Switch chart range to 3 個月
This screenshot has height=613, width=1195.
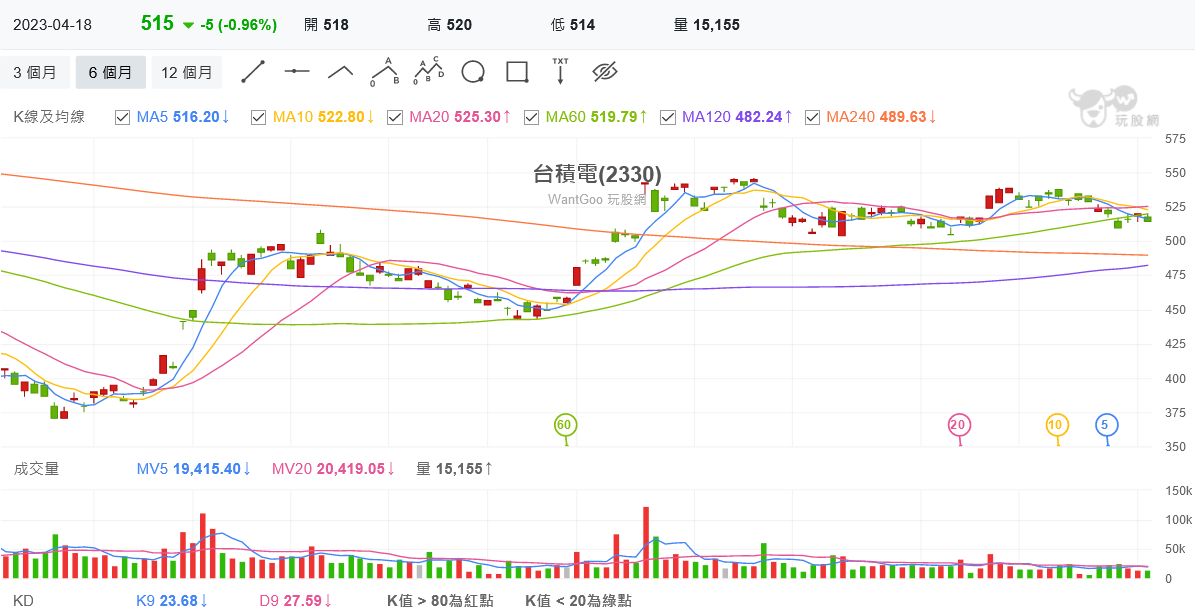34,72
